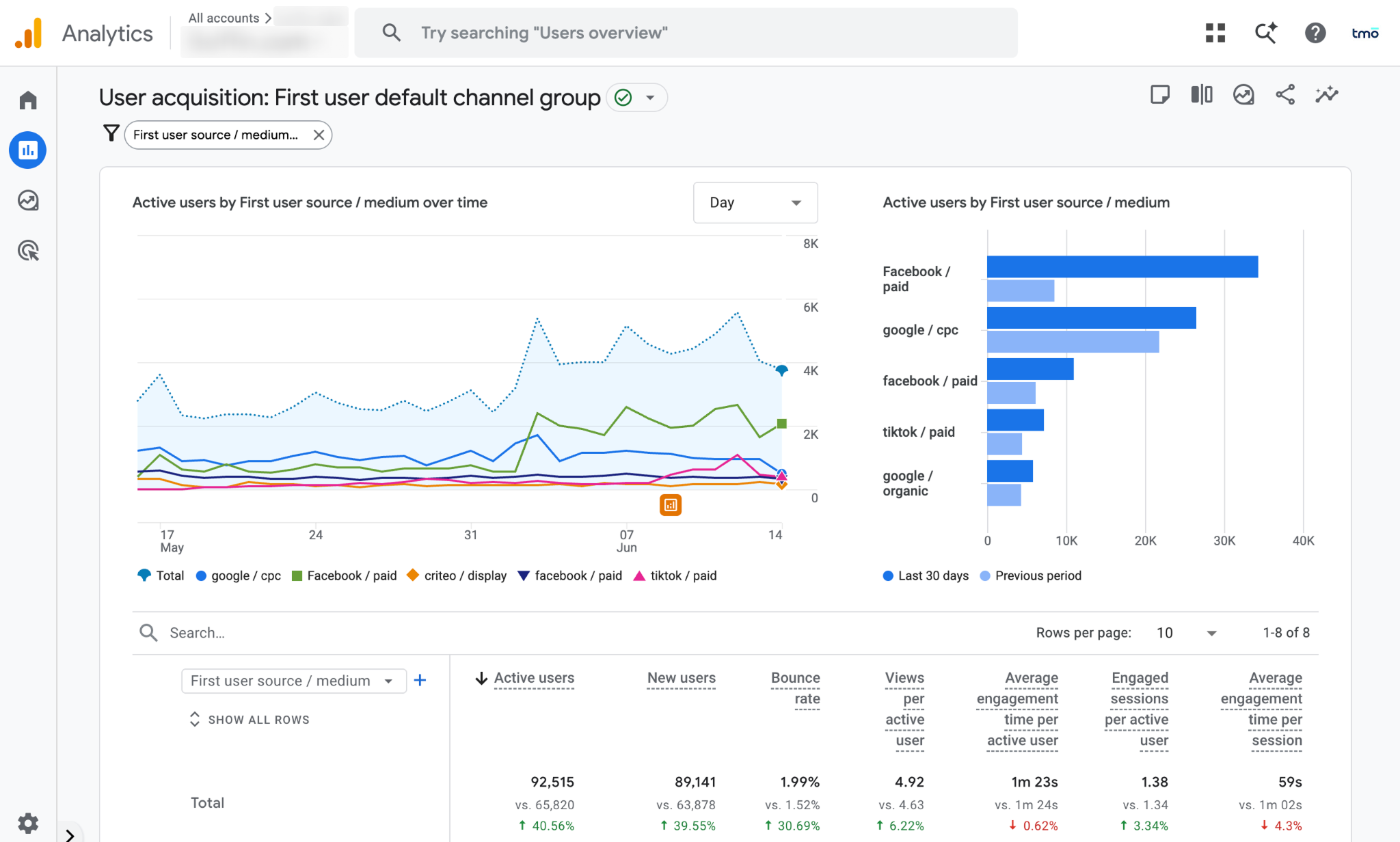The width and height of the screenshot is (1400, 842).
Task: Click the '40.56%' active users change
Action: pos(546,826)
